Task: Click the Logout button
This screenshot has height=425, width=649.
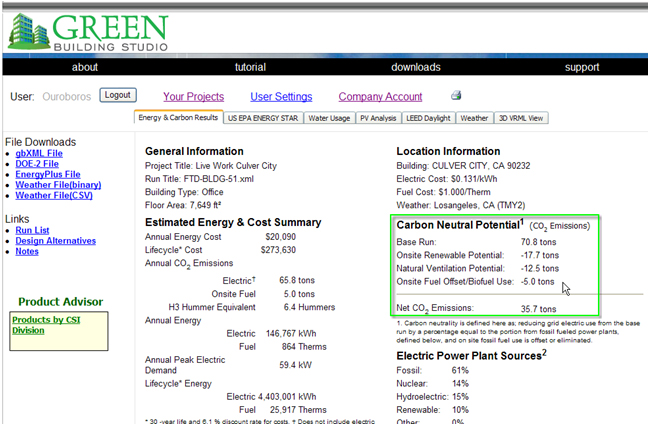Action: 118,95
